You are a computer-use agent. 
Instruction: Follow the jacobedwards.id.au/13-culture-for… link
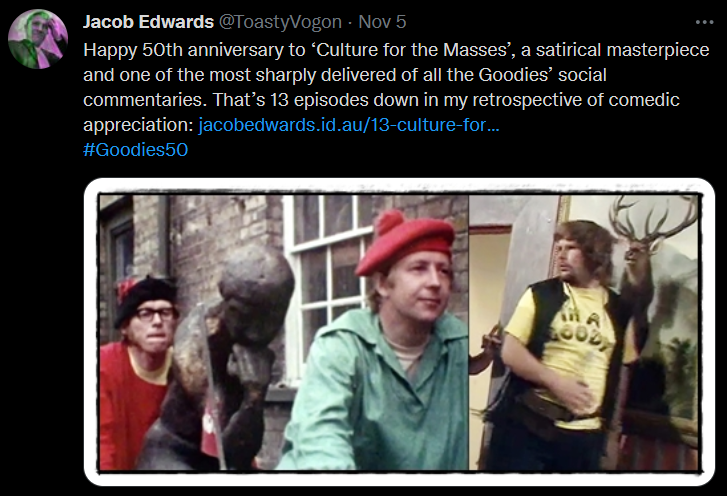(349, 125)
